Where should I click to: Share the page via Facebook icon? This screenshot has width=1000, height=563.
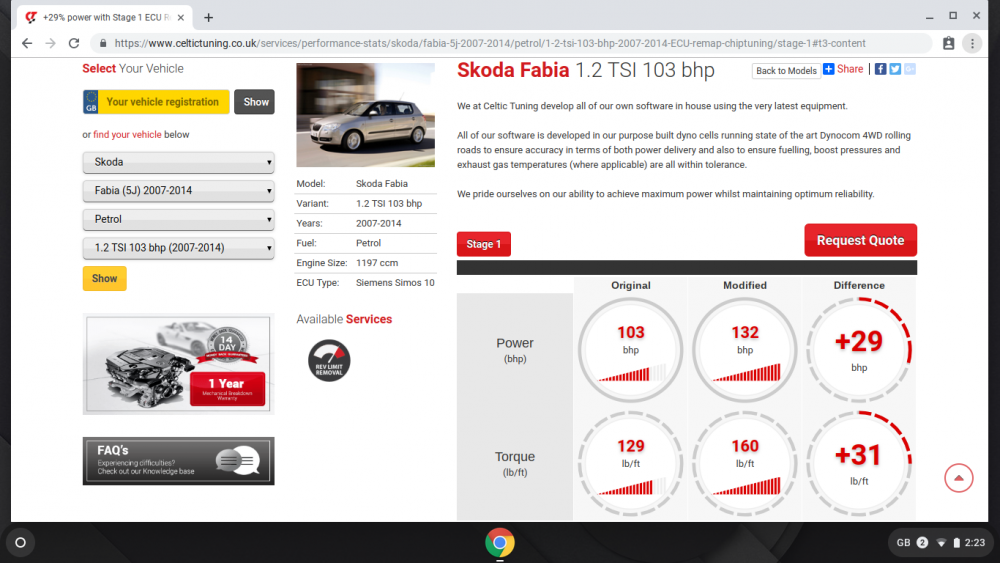[880, 69]
